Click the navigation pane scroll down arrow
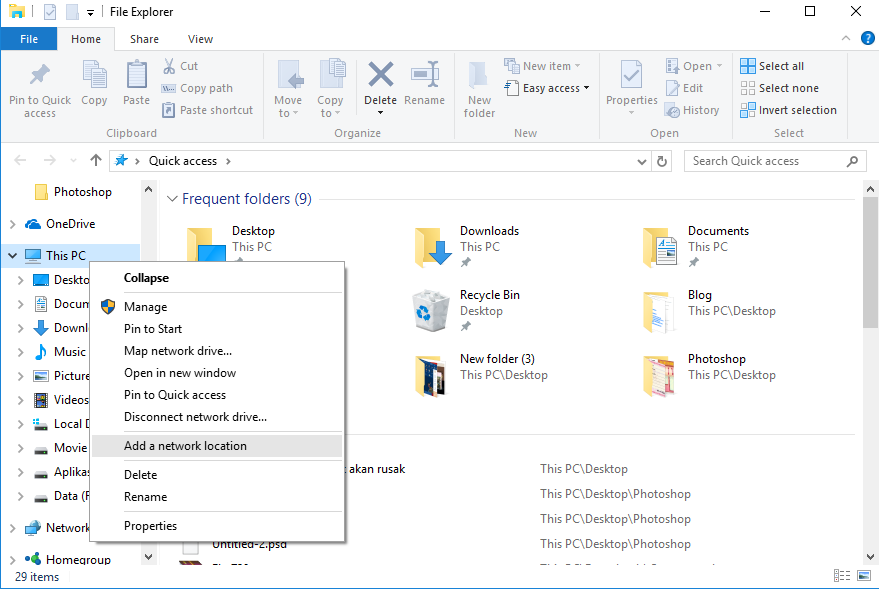The height and width of the screenshot is (589, 879). pos(148,556)
